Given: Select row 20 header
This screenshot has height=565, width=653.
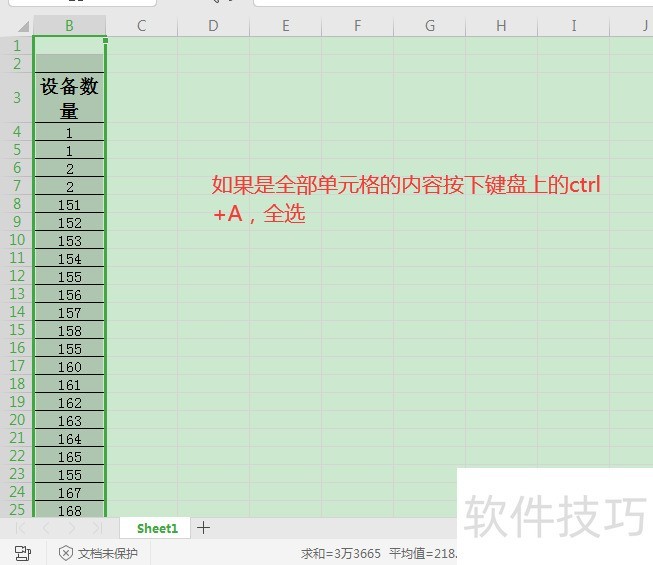Looking at the screenshot, I should coord(17,420).
